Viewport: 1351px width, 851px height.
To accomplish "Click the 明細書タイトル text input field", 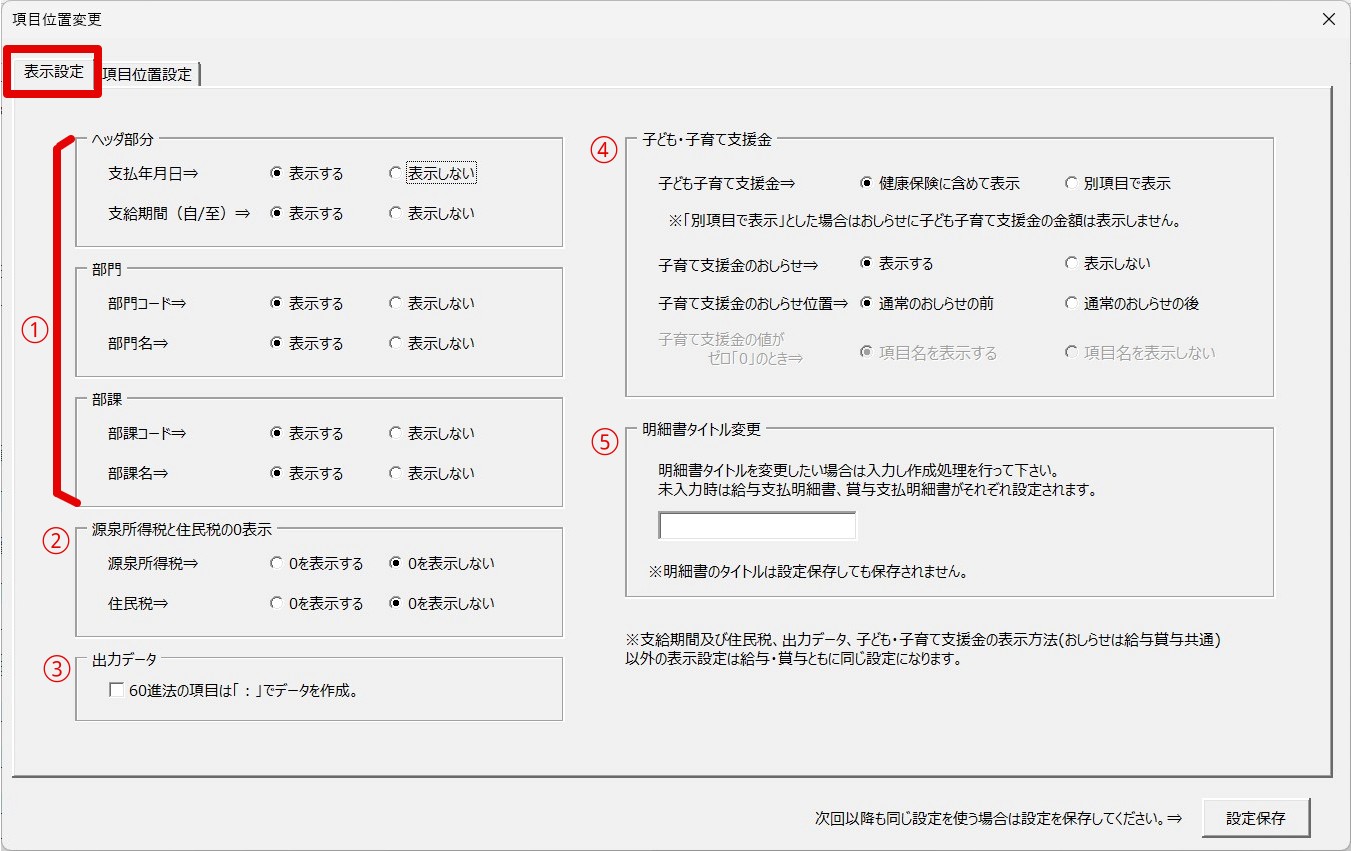I will [757, 526].
